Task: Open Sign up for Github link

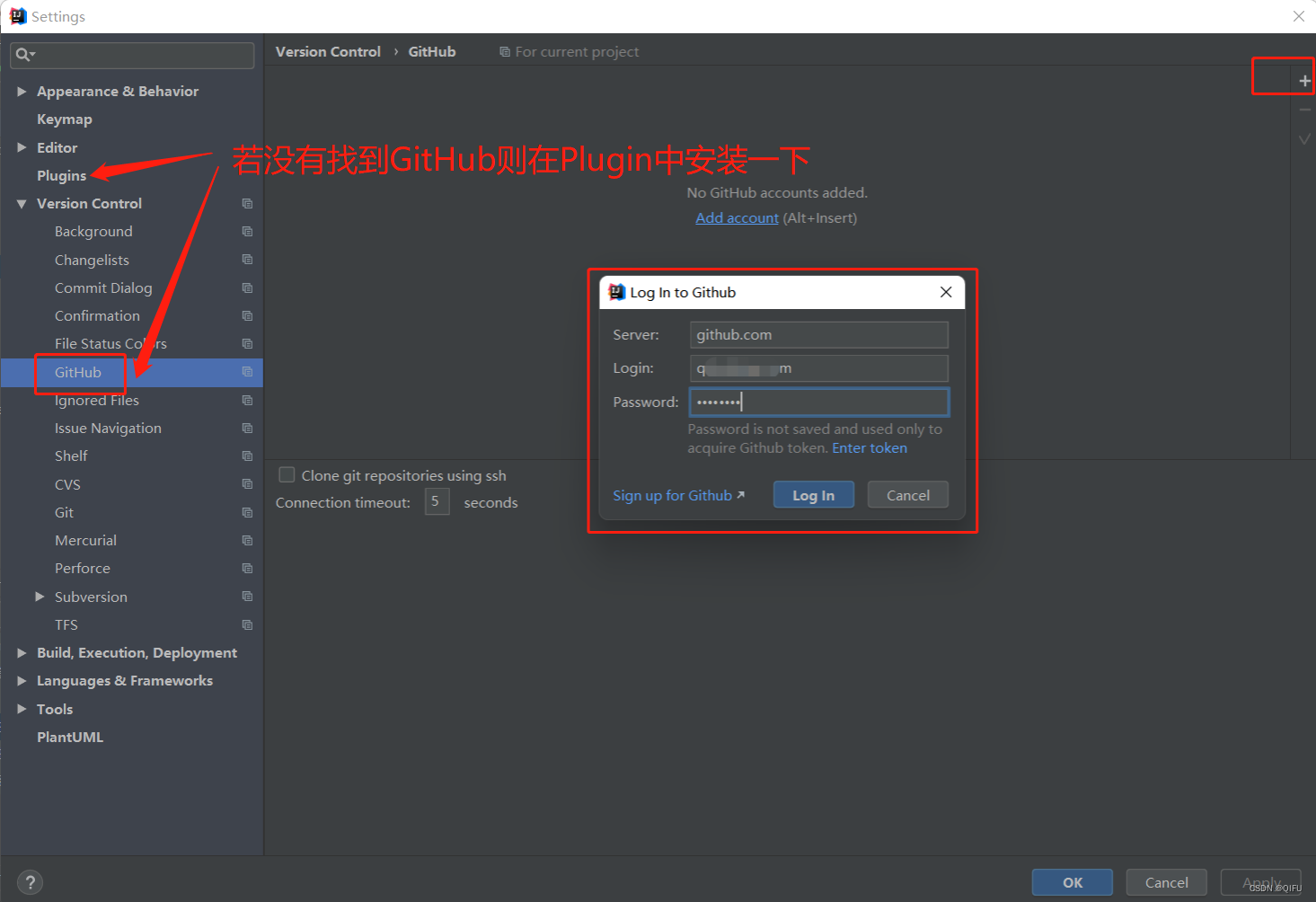Action: pyautogui.click(x=679, y=495)
